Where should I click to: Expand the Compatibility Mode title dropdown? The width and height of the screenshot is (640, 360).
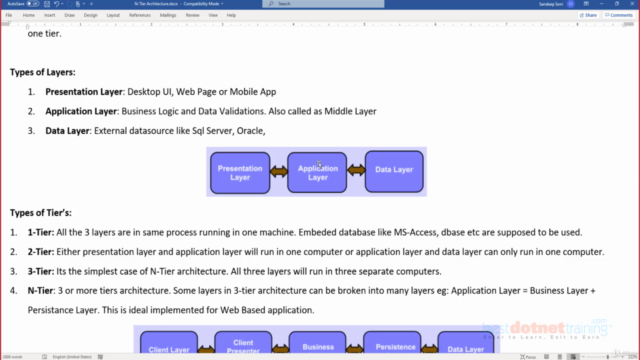(x=222, y=4)
